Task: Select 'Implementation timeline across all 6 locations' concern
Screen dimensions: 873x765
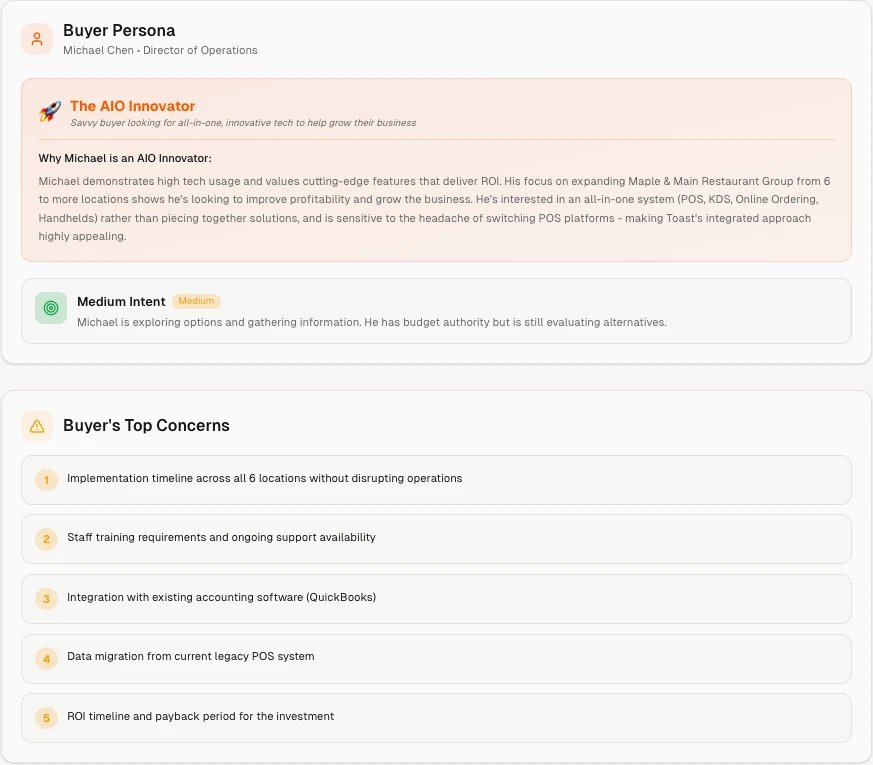Action: (x=436, y=480)
